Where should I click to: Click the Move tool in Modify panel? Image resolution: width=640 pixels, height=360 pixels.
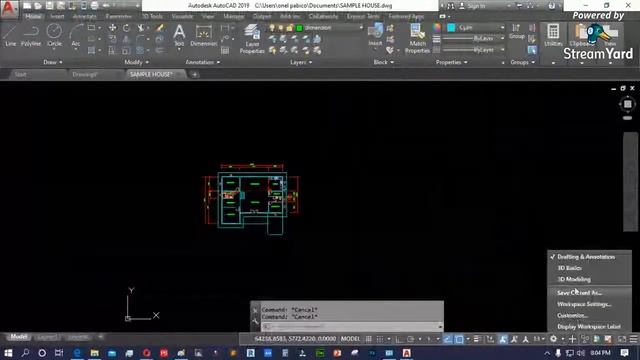[x=112, y=28]
